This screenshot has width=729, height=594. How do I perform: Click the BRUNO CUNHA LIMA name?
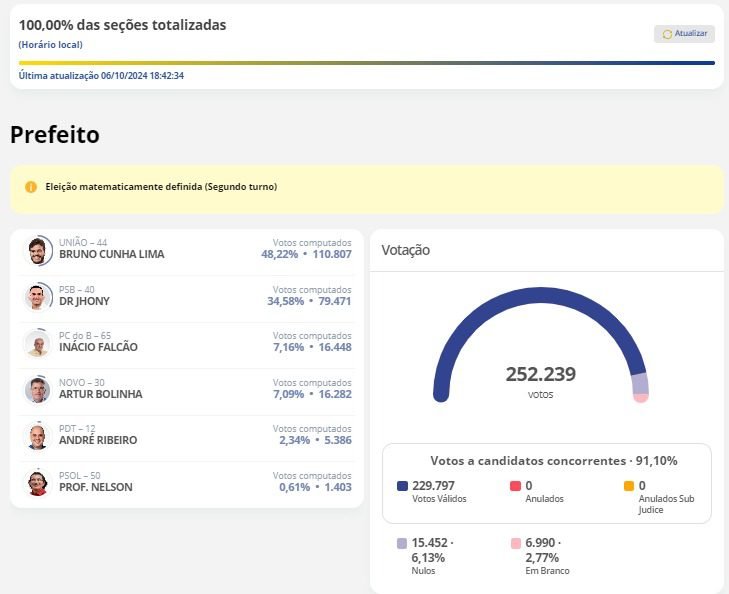pyautogui.click(x=111, y=255)
